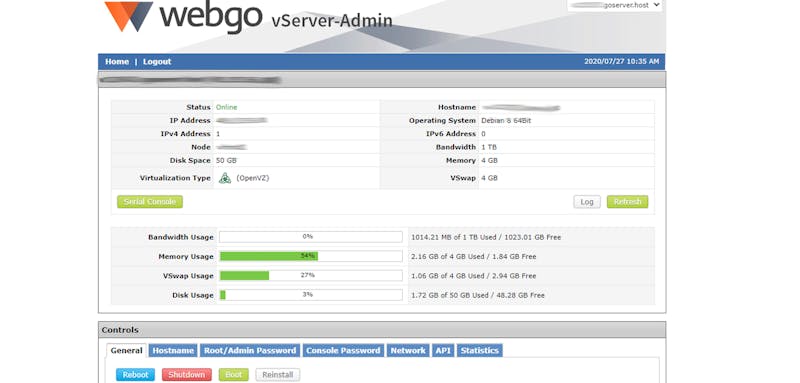Open the Statistics tab
Image resolution: width=800 pixels, height=383 pixels.
[480, 350]
